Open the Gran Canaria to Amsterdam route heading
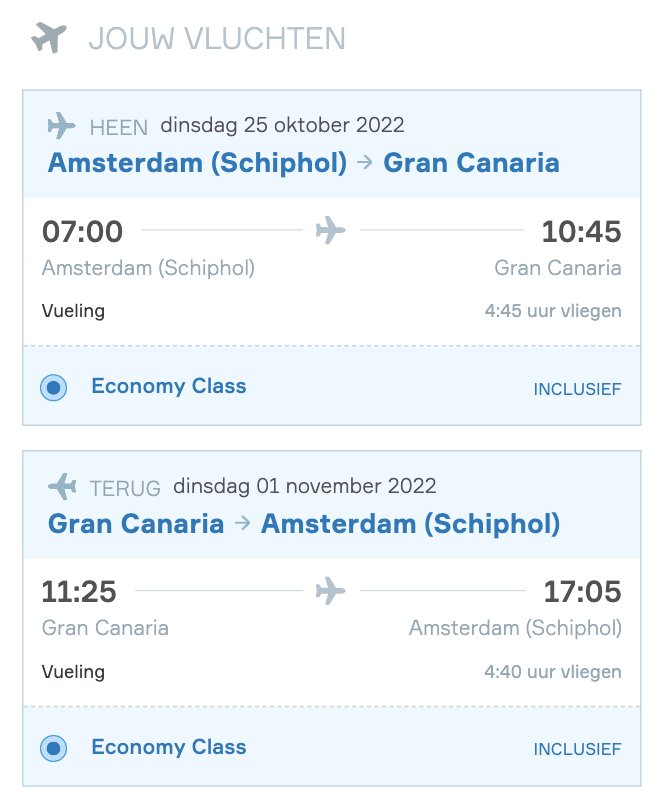 [x=304, y=524]
